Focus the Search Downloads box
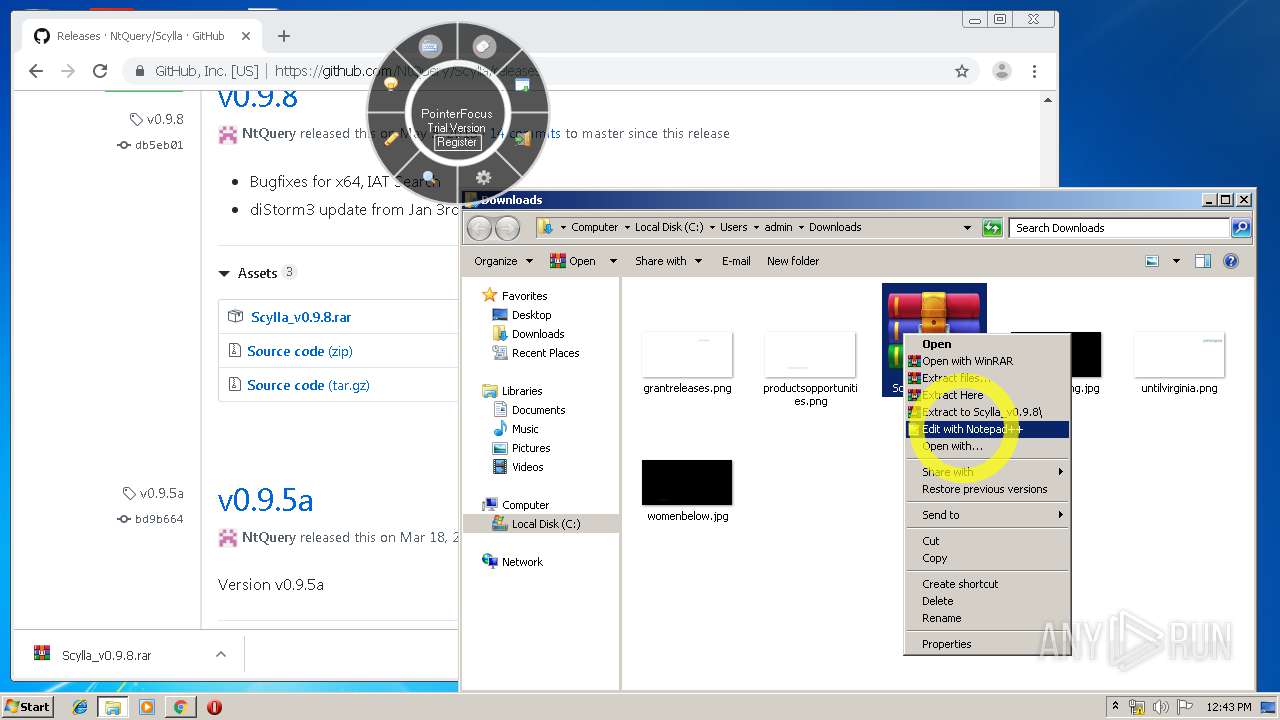 [1120, 227]
